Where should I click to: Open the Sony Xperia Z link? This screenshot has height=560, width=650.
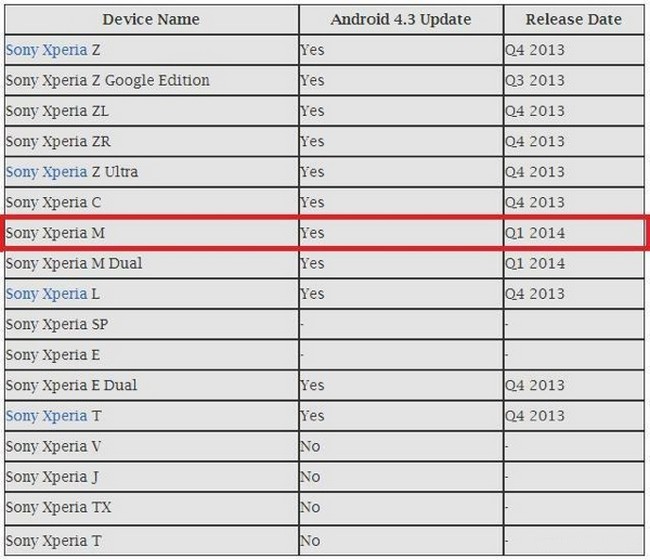pos(46,49)
